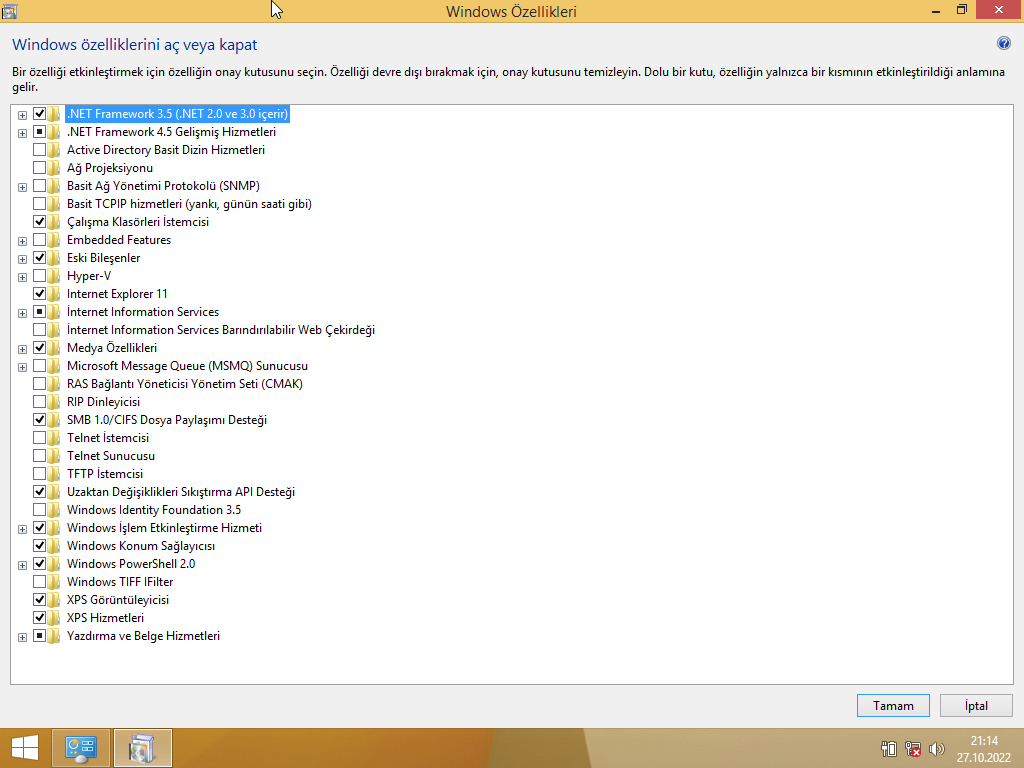Open the network status tray icon
Image resolution: width=1024 pixels, height=768 pixels.
tap(913, 749)
